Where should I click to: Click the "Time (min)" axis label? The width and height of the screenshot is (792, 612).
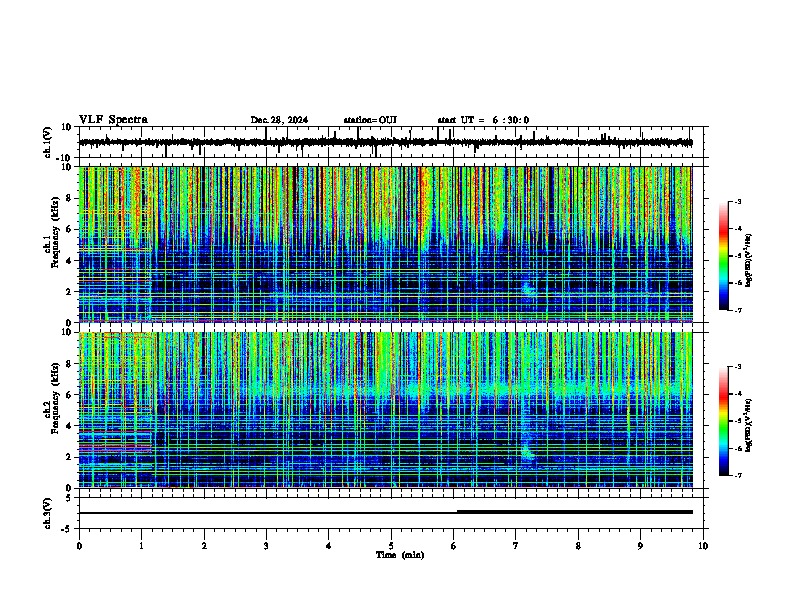pyautogui.click(x=400, y=555)
